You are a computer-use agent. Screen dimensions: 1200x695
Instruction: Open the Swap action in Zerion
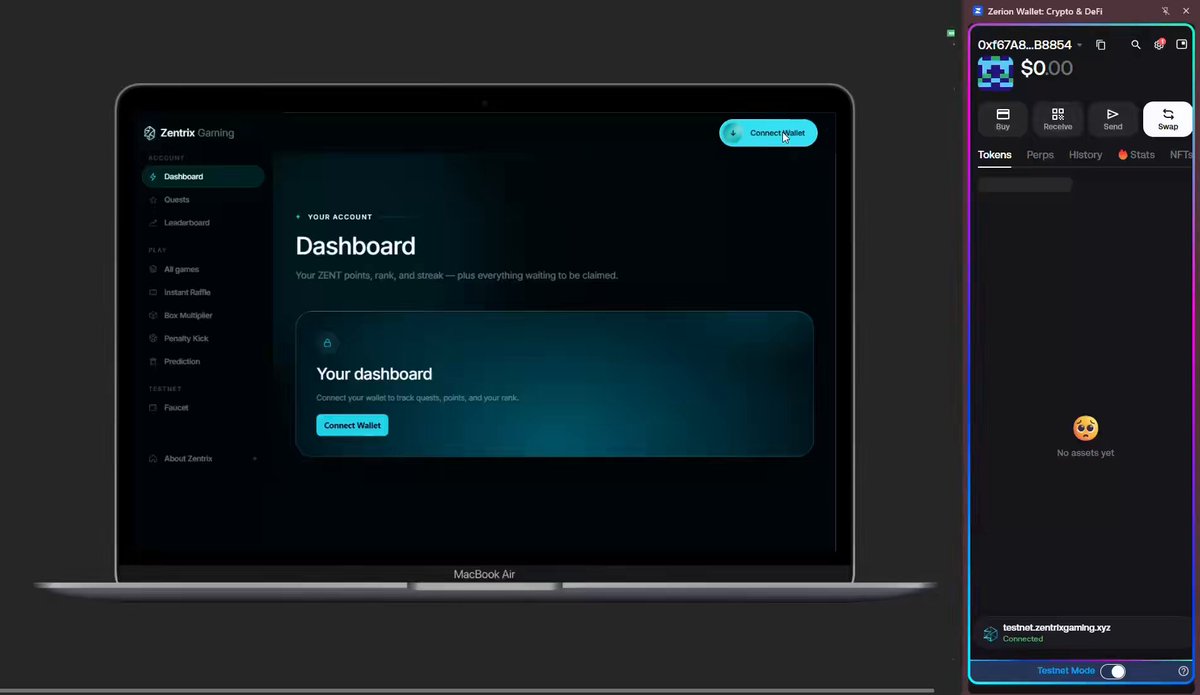pyautogui.click(x=1168, y=119)
